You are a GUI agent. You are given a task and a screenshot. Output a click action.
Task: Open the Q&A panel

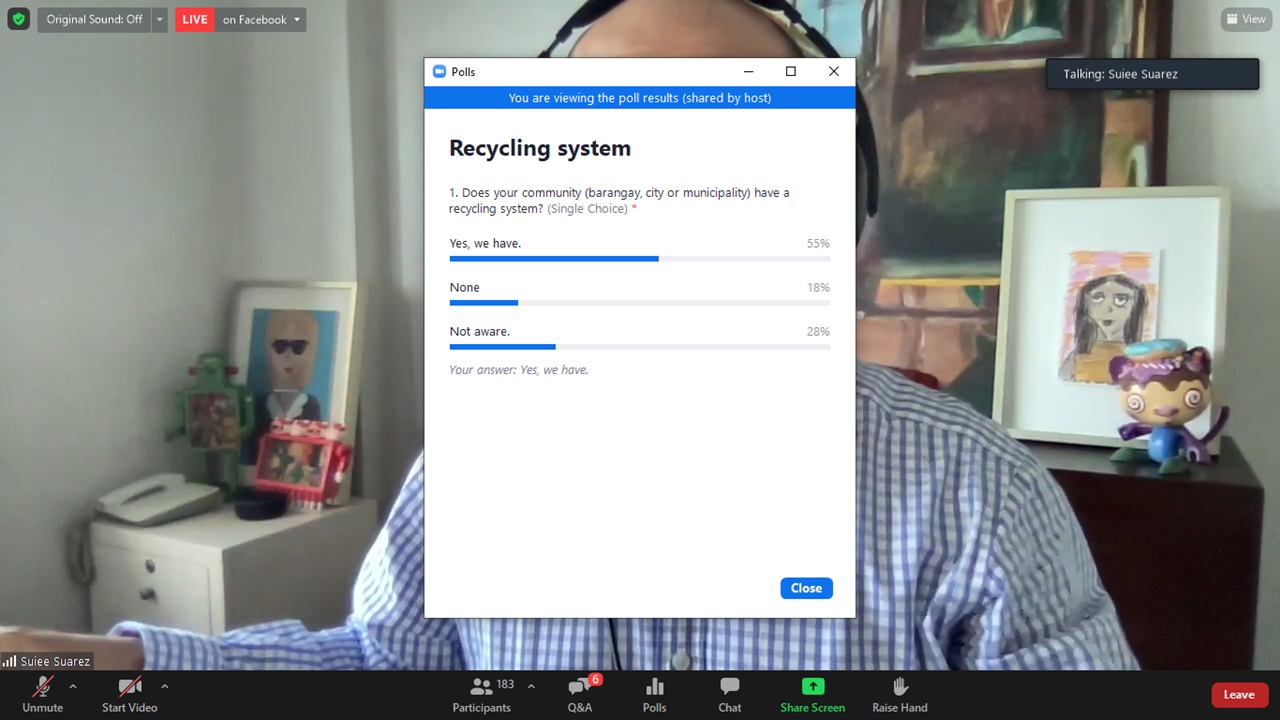580,694
